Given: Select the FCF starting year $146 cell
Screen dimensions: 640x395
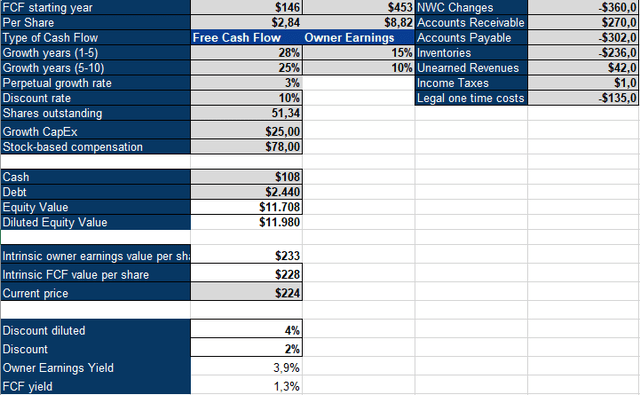Looking at the screenshot, I should (246, 7).
